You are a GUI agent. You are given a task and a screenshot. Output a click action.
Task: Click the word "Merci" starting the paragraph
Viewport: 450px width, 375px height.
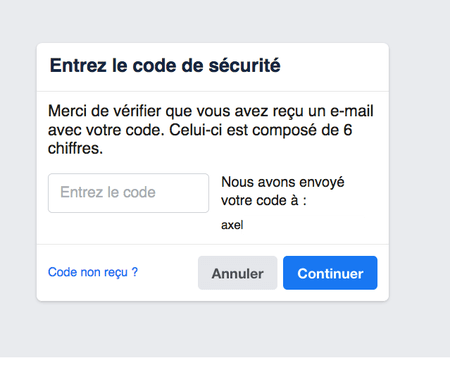click(67, 111)
